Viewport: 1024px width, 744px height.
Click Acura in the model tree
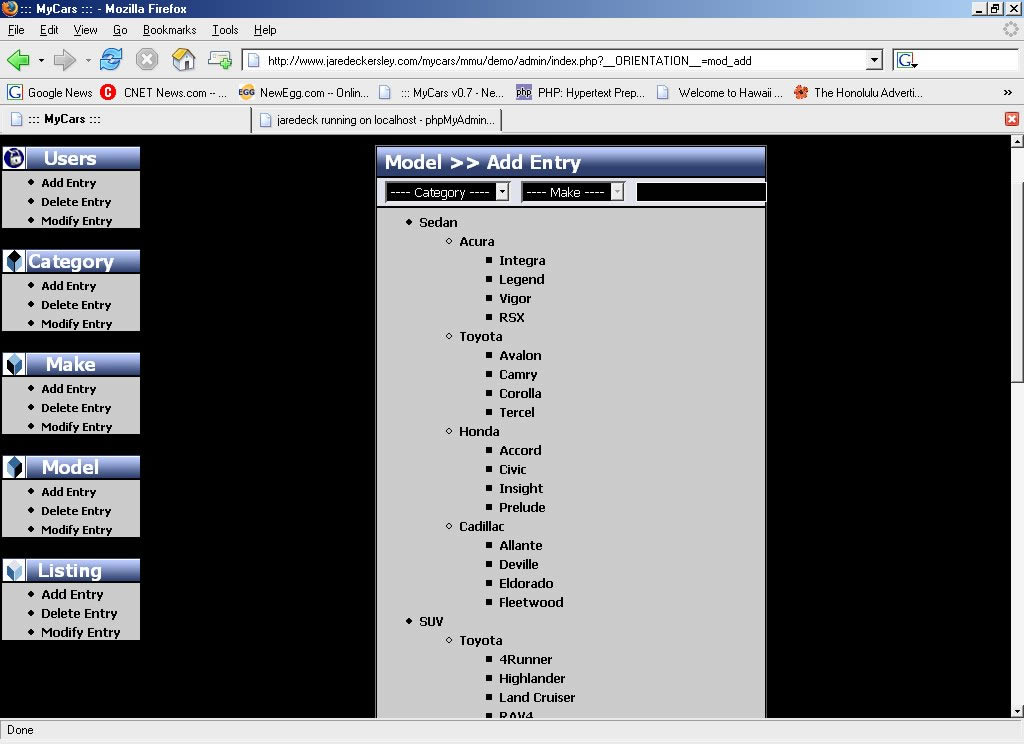[x=477, y=242]
